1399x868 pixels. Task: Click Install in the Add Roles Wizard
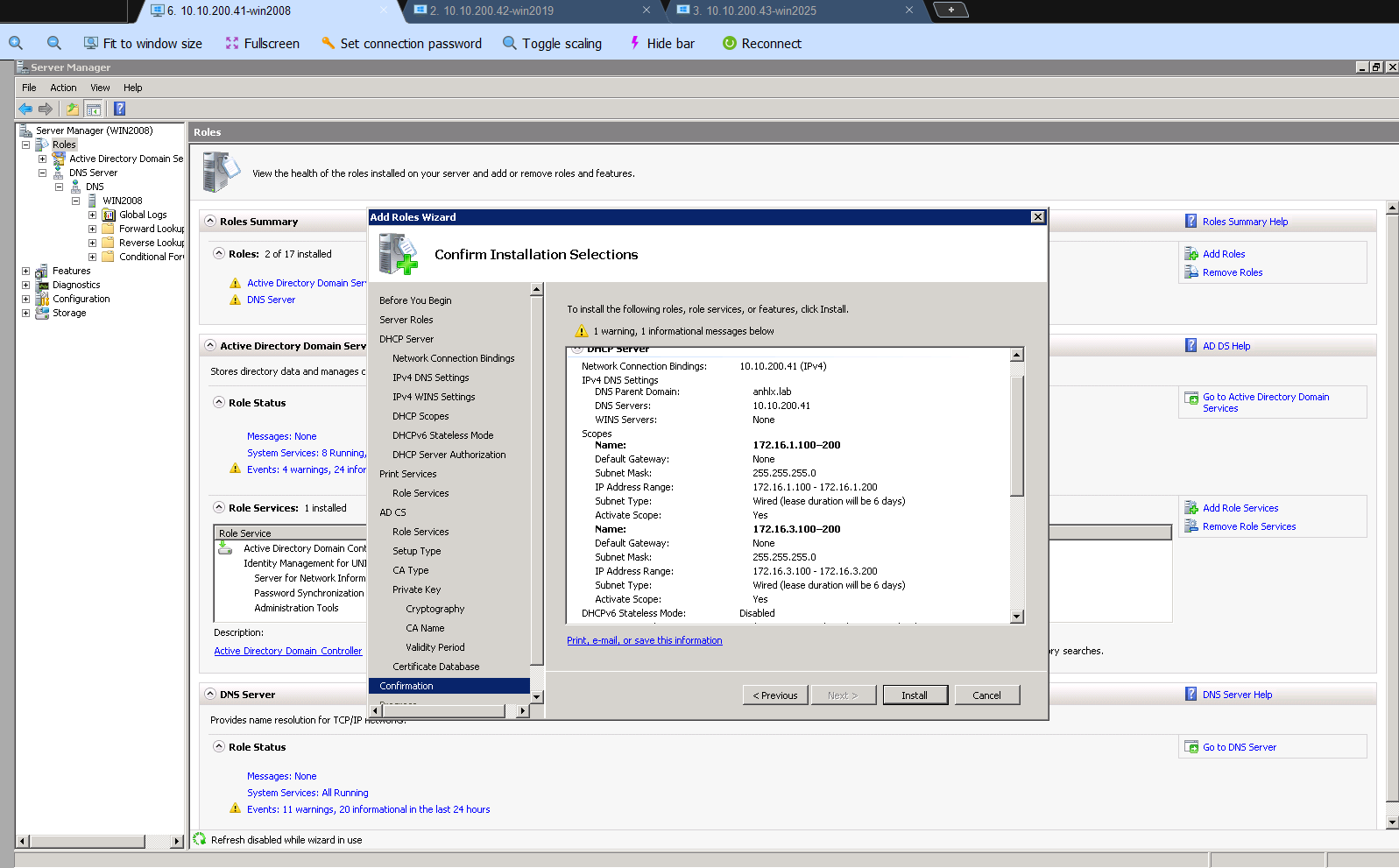coord(915,695)
